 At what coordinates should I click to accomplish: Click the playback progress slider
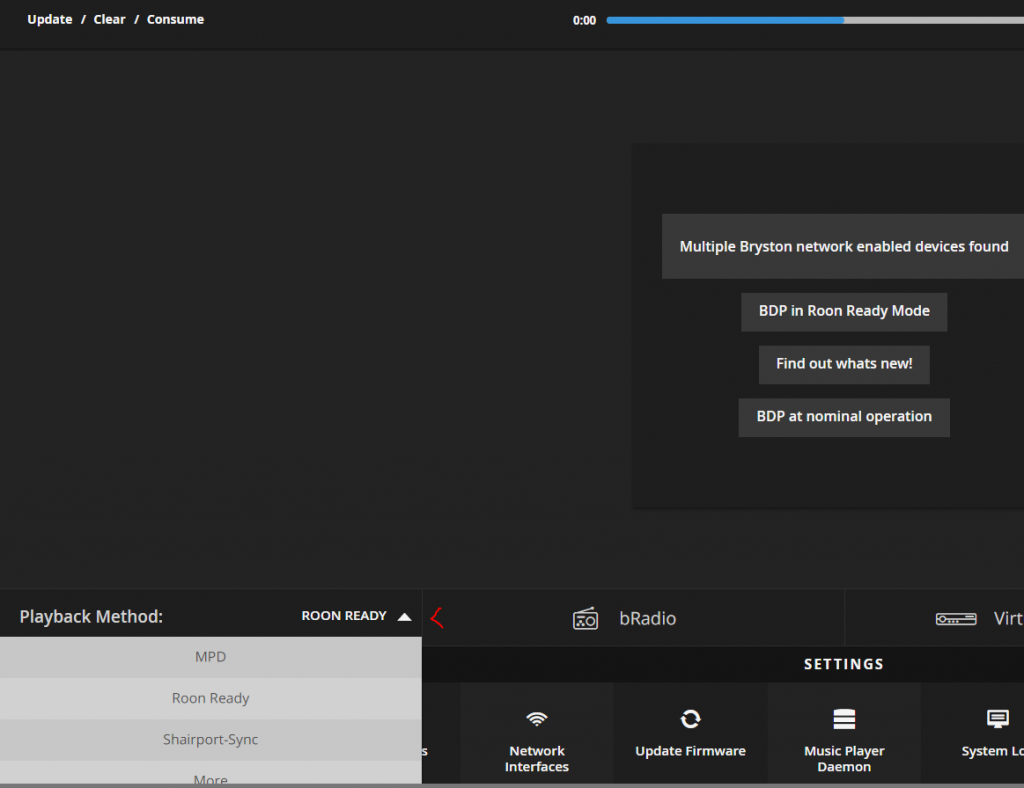pyautogui.click(x=815, y=20)
